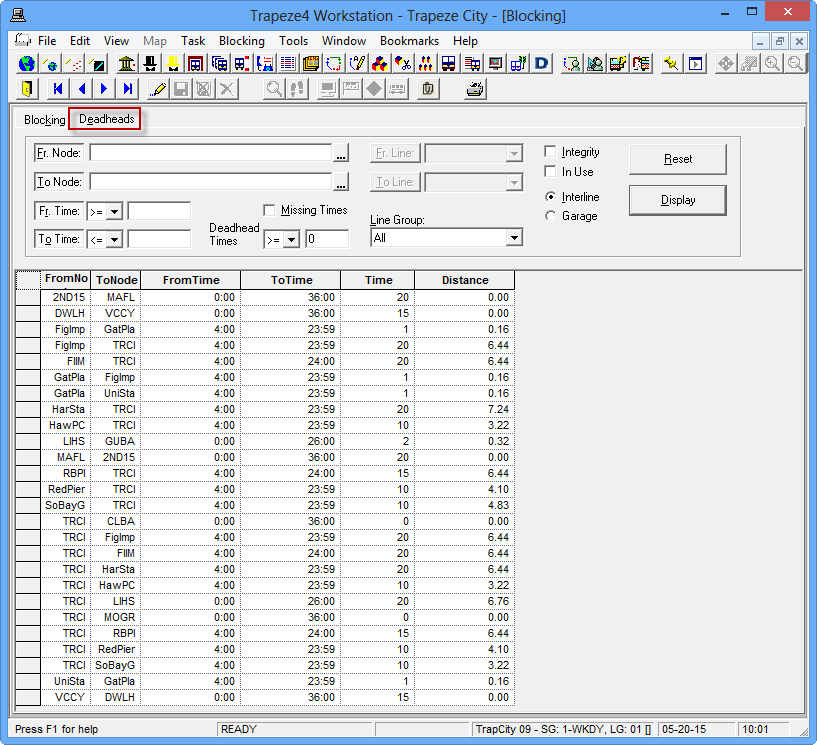
Task: Enable the Integrity checkbox
Action: 550,152
